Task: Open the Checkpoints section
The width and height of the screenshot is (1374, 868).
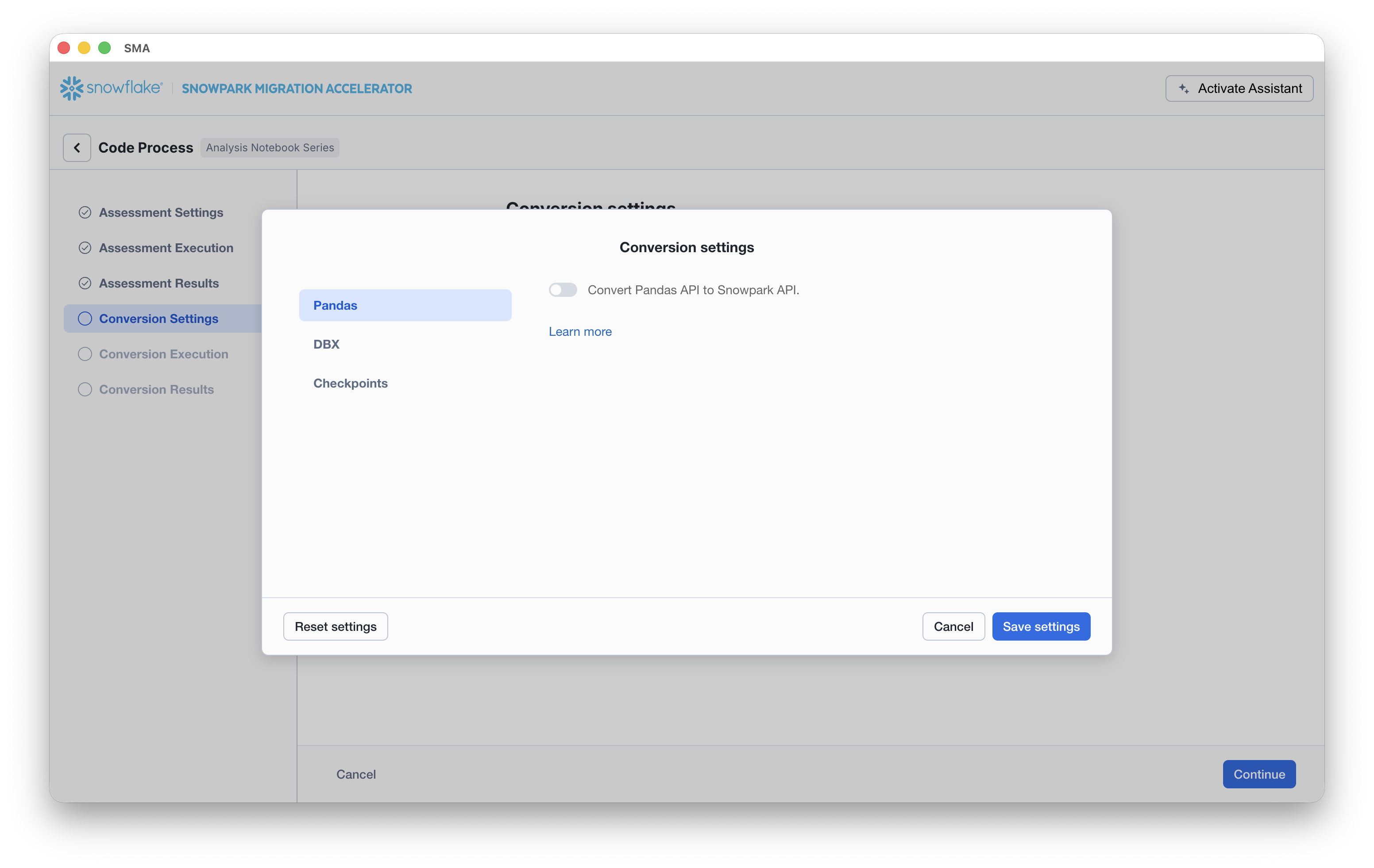Action: pos(350,383)
